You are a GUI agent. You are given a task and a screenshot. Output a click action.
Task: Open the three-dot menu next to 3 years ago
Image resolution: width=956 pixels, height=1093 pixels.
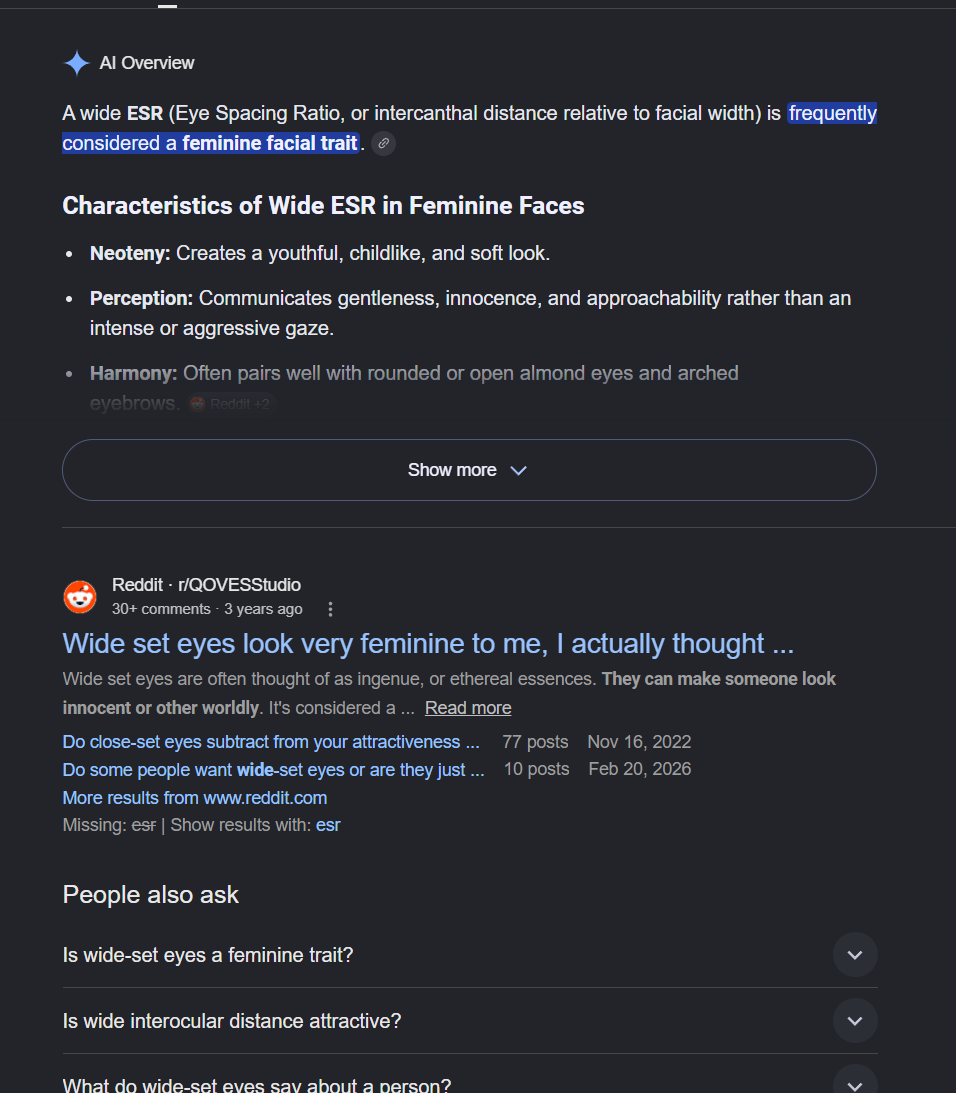(331, 609)
